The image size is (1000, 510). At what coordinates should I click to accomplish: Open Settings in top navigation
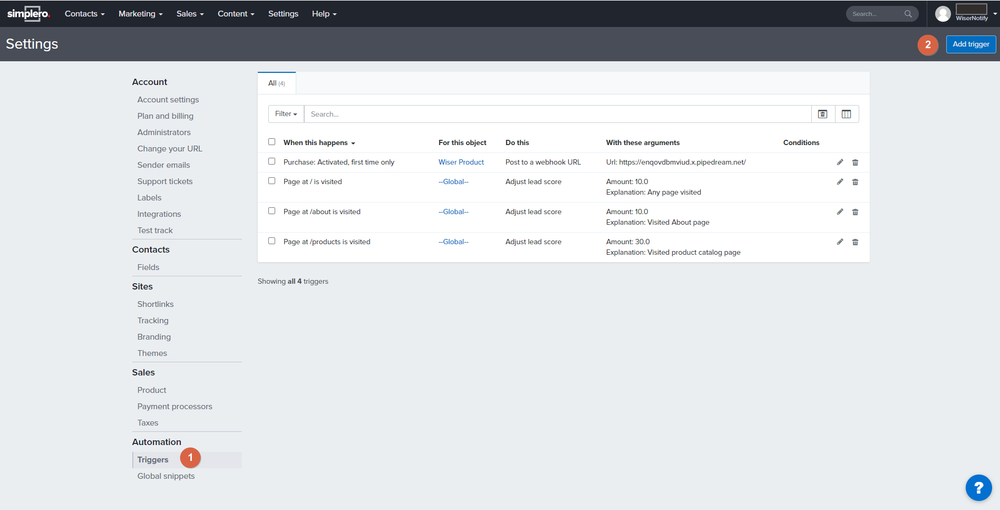[283, 14]
